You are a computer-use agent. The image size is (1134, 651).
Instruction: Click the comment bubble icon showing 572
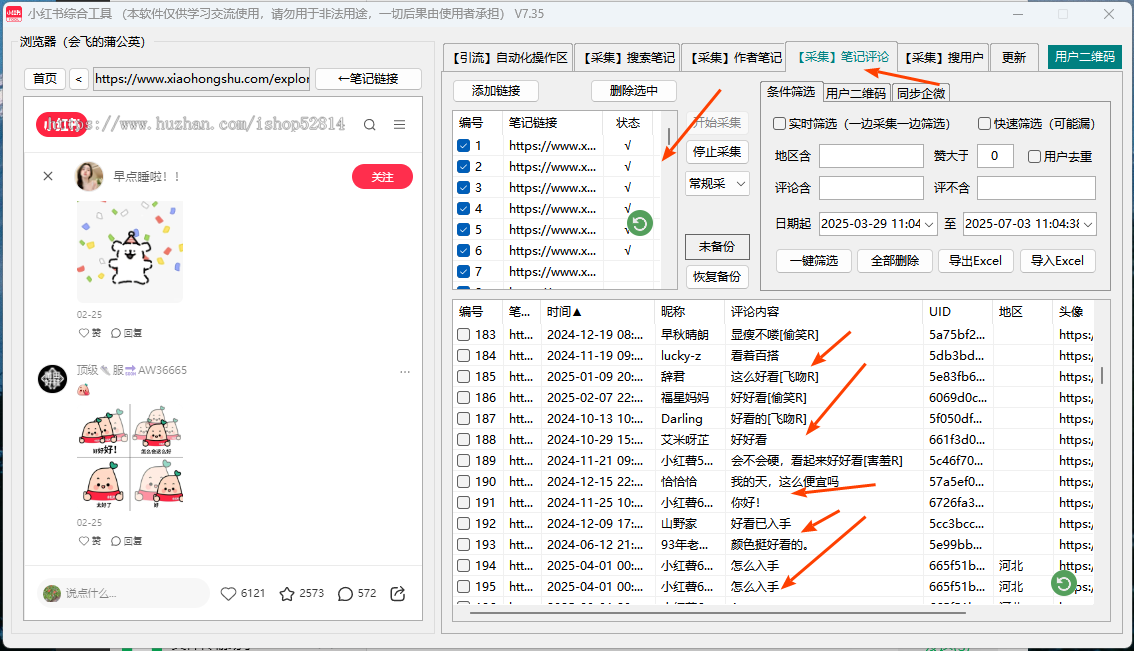346,594
